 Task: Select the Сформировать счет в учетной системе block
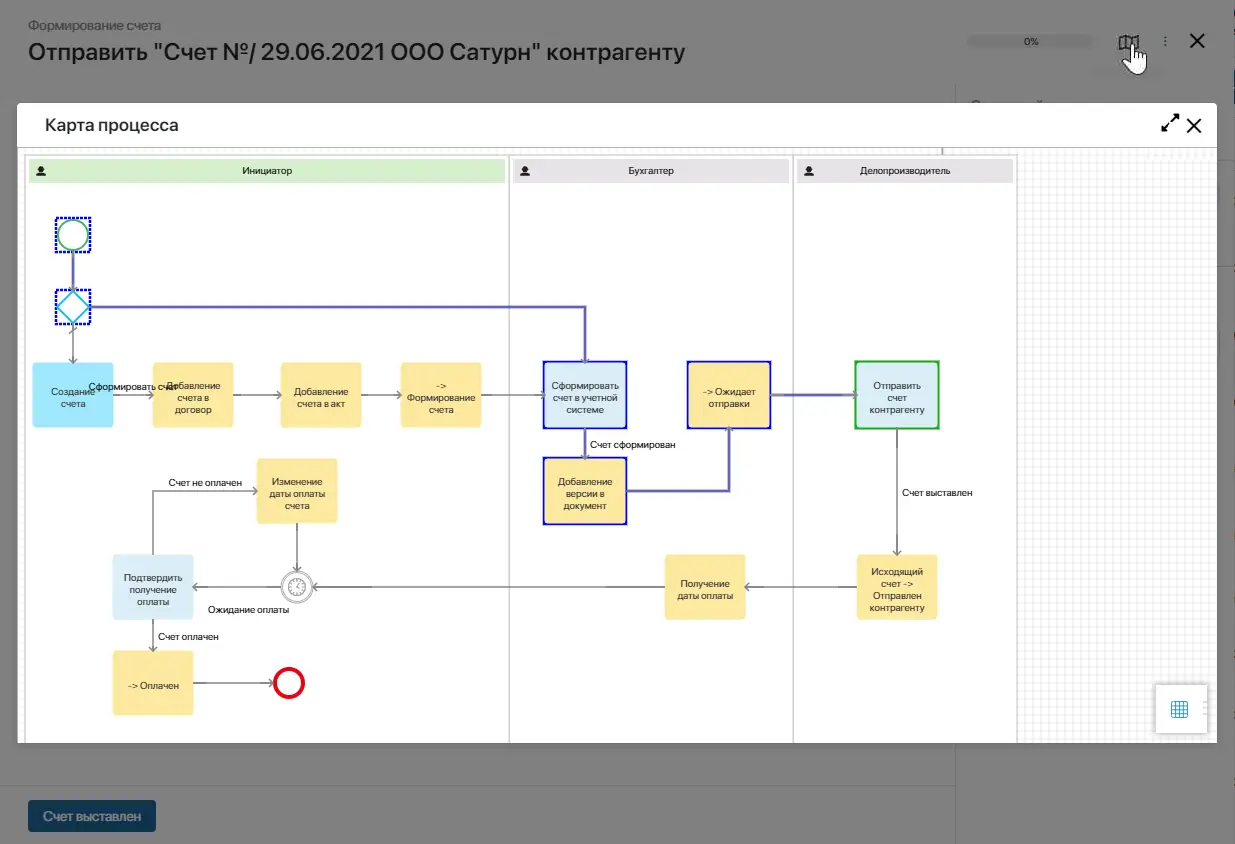[585, 395]
